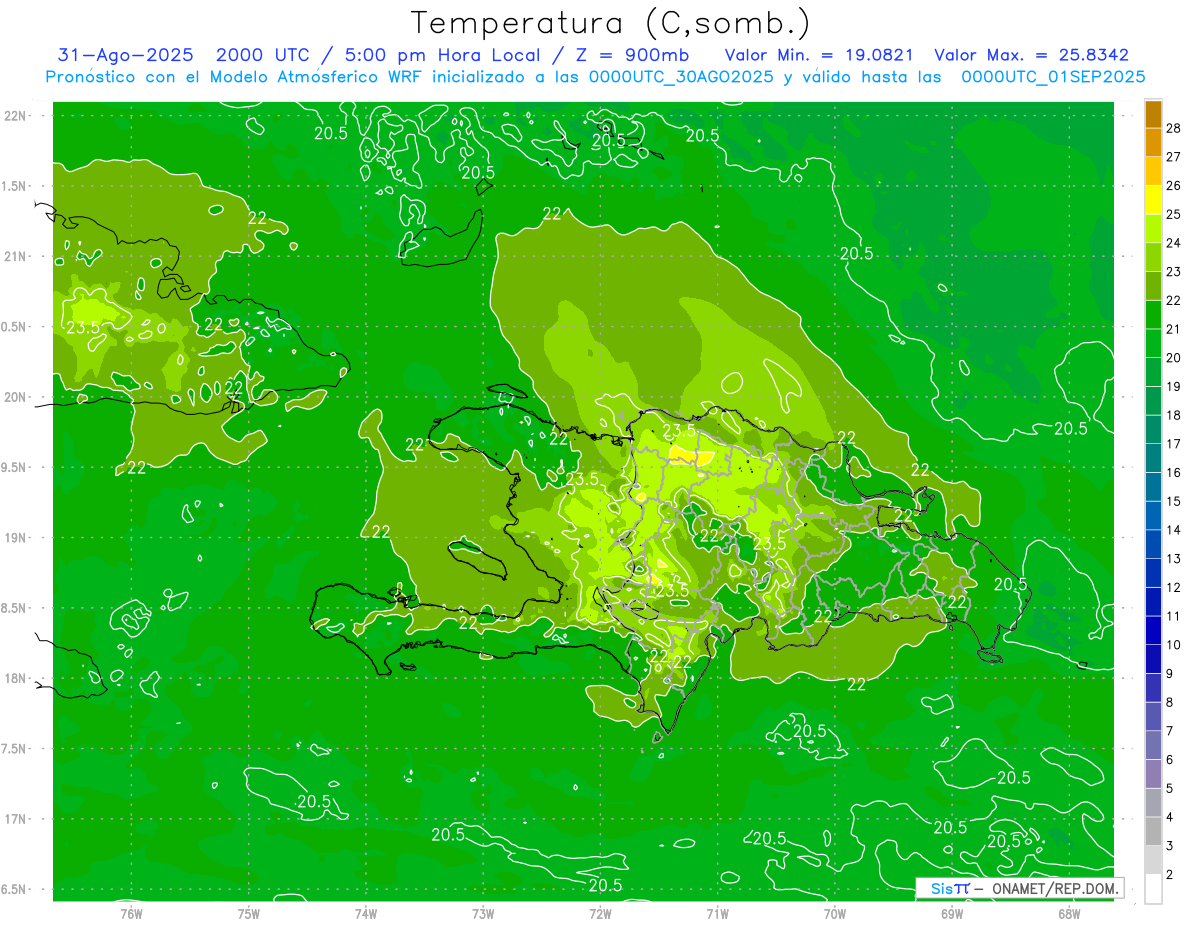This screenshot has width=1200, height=927.
Task: Select the valid-until stamp "0000UTC_01SEP2025"
Action: (1053, 77)
